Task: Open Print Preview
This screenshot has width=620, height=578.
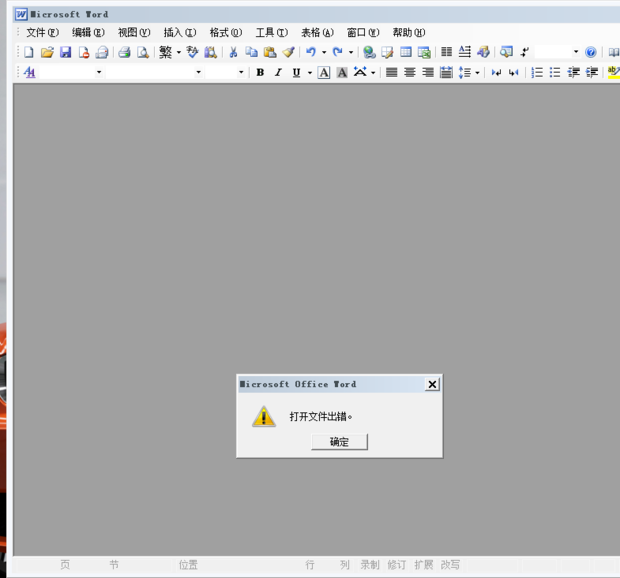Action: tap(143, 52)
